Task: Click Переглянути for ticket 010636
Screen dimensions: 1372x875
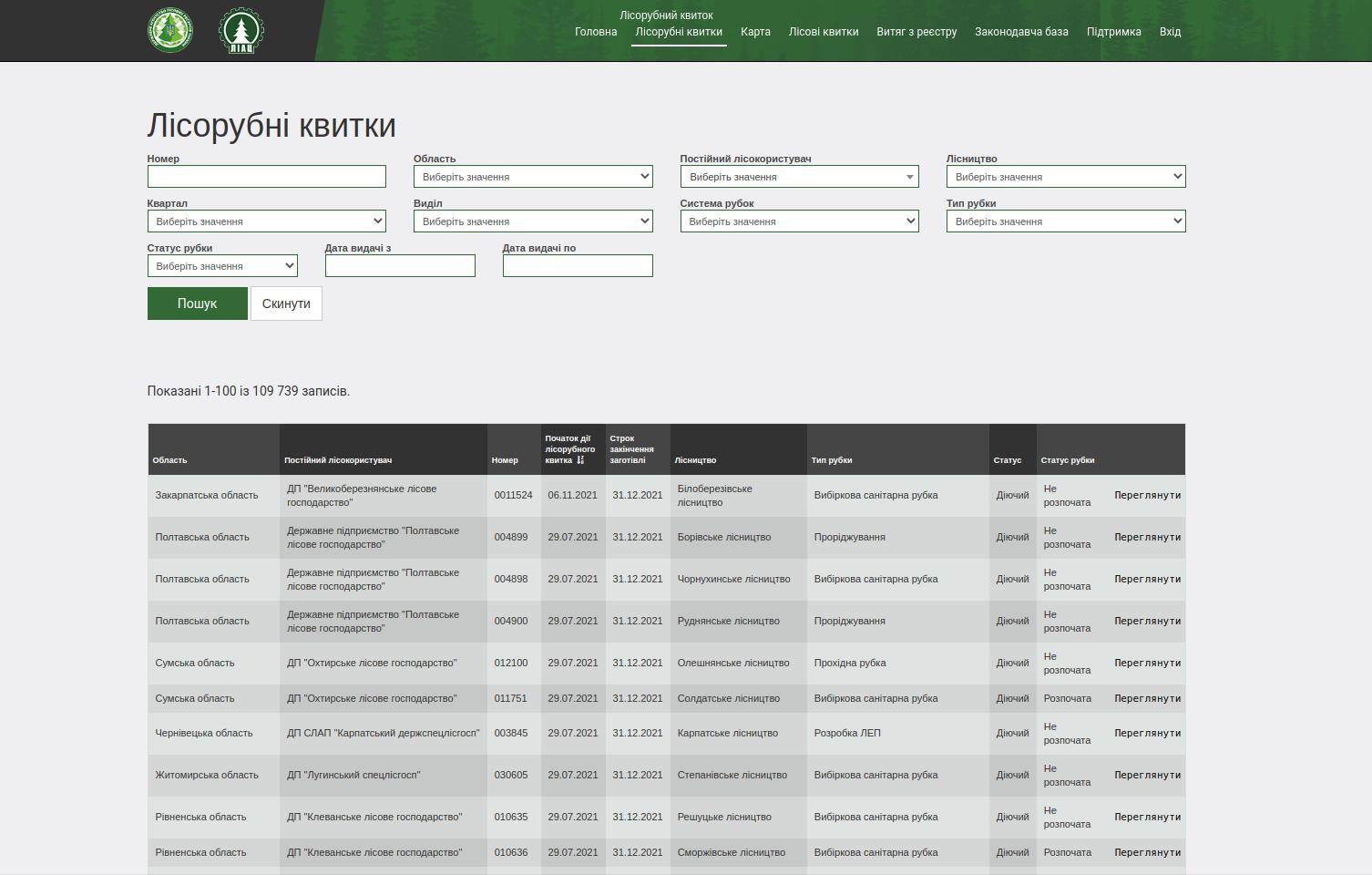Action: [1147, 852]
